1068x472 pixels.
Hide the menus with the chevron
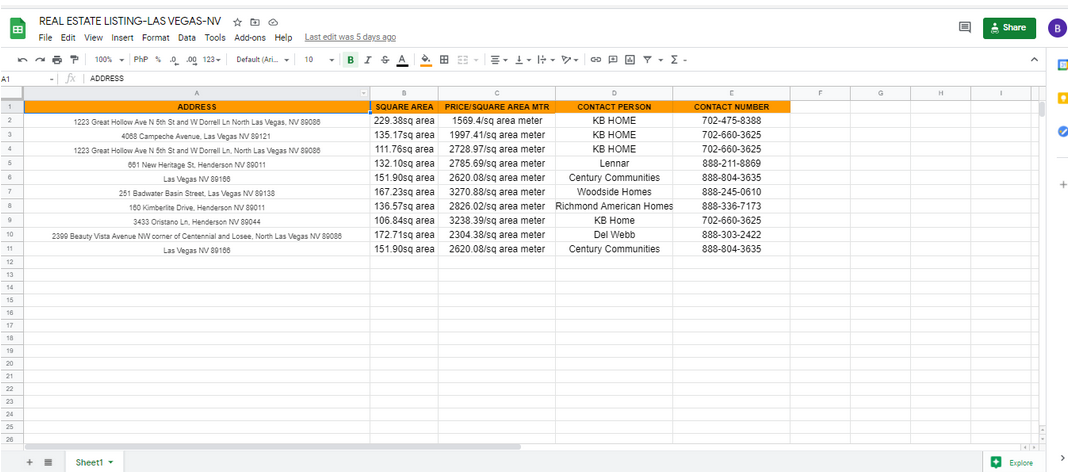click(x=1035, y=60)
